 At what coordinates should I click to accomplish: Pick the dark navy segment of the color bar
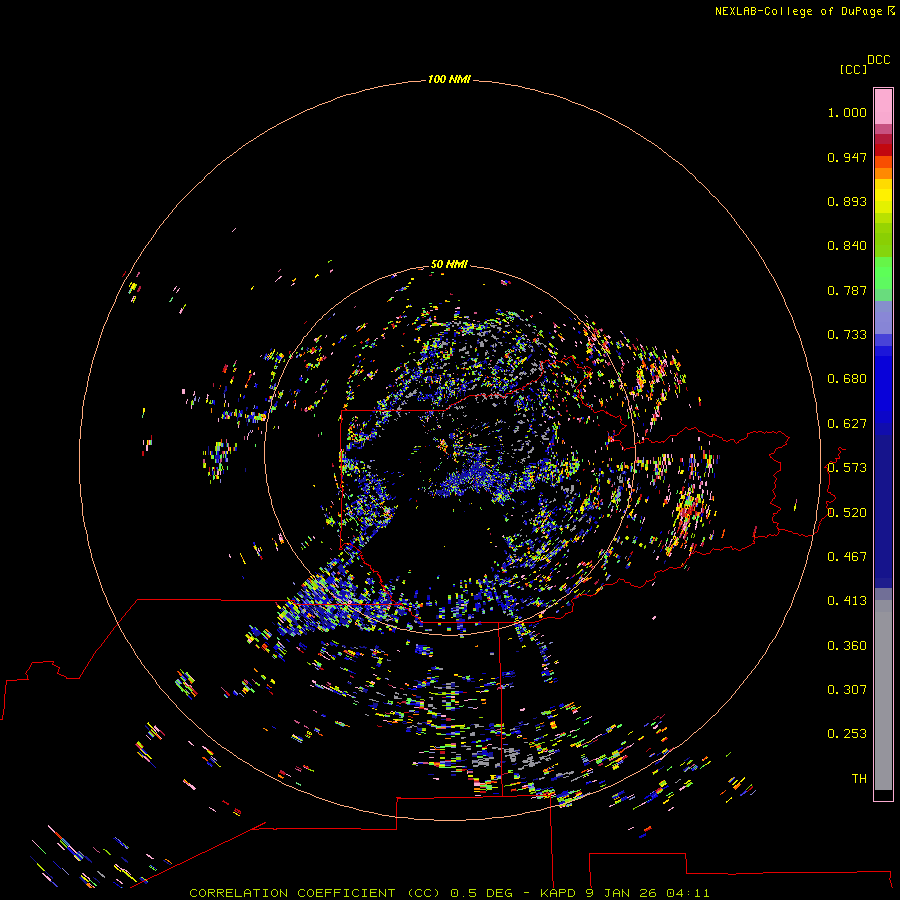pyautogui.click(x=883, y=506)
